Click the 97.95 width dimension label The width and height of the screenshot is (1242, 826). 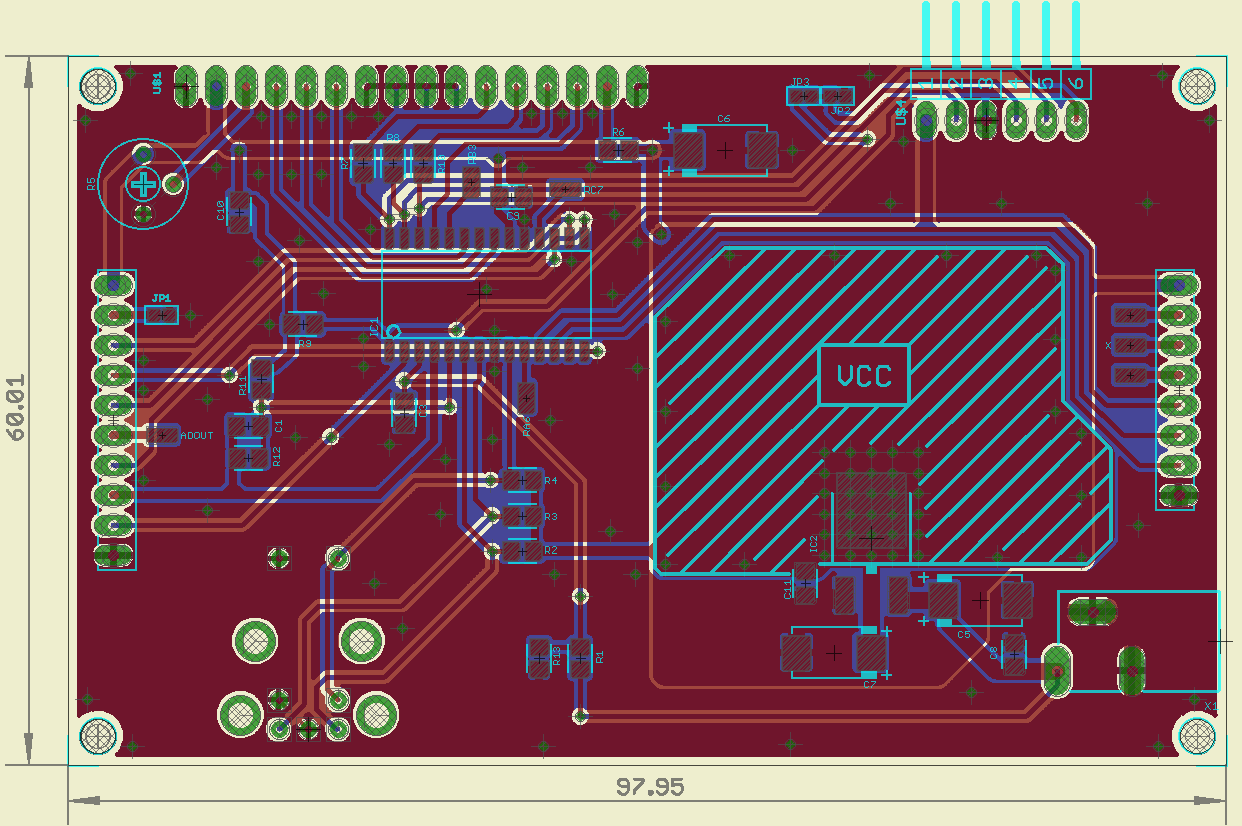click(x=649, y=787)
